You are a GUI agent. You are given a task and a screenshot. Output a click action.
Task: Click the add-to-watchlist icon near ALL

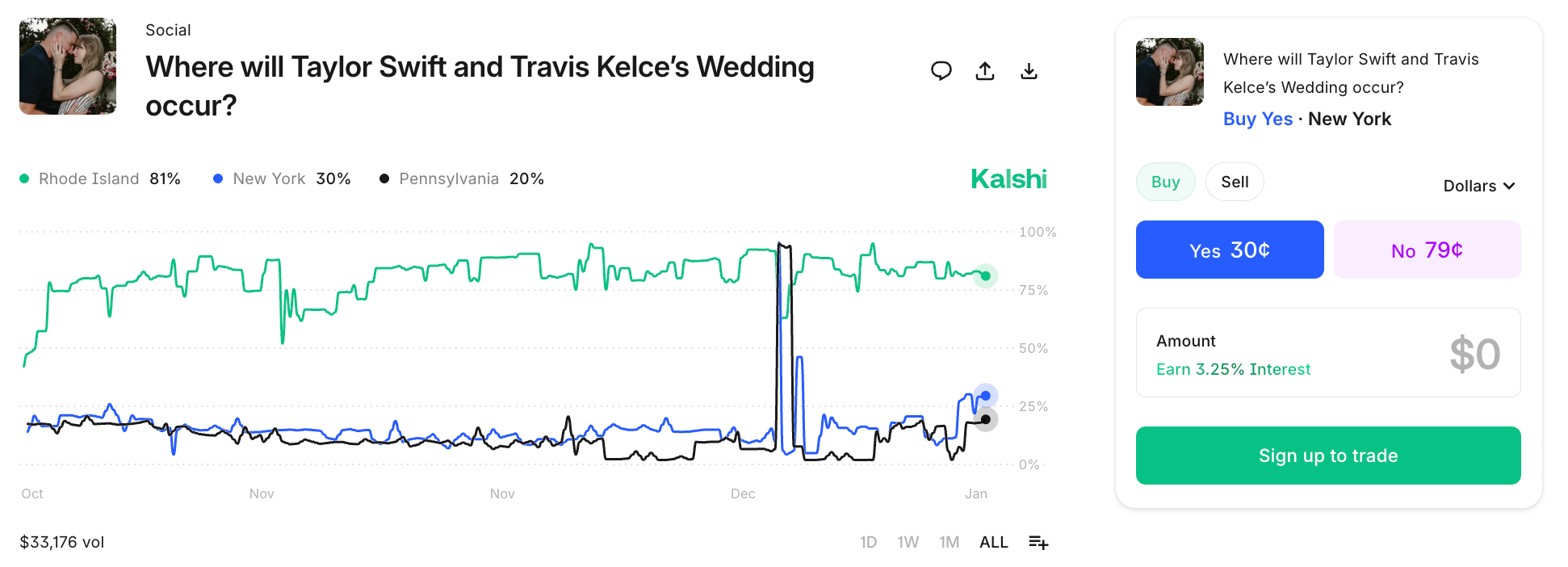1038,542
